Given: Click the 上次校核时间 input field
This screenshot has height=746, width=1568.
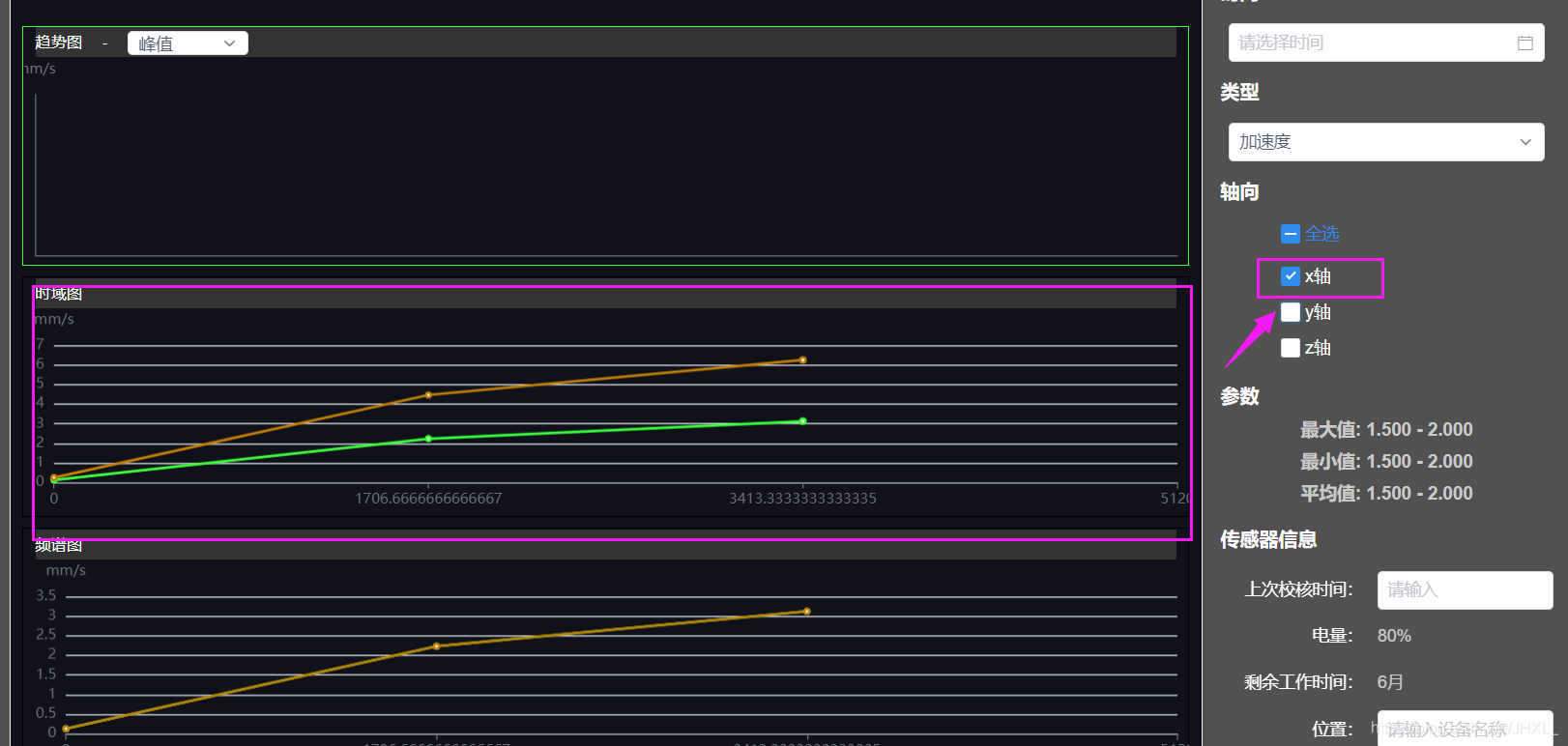Looking at the screenshot, I should pyautogui.click(x=1465, y=590).
